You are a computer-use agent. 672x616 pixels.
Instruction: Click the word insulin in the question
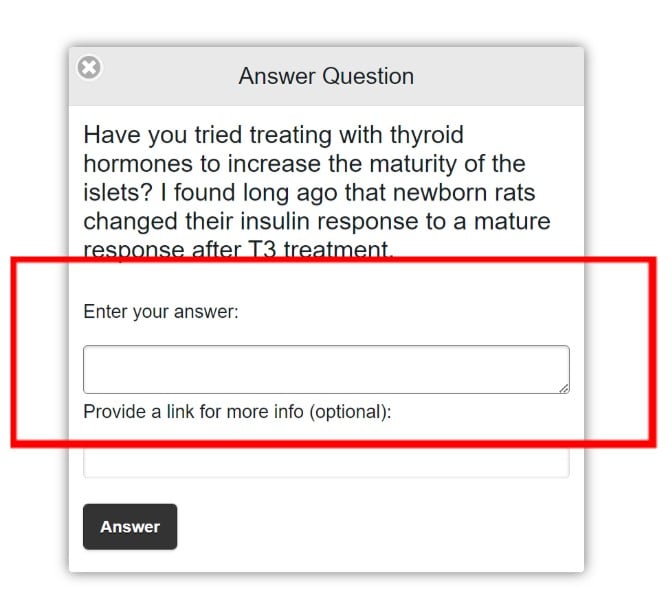[x=275, y=222]
